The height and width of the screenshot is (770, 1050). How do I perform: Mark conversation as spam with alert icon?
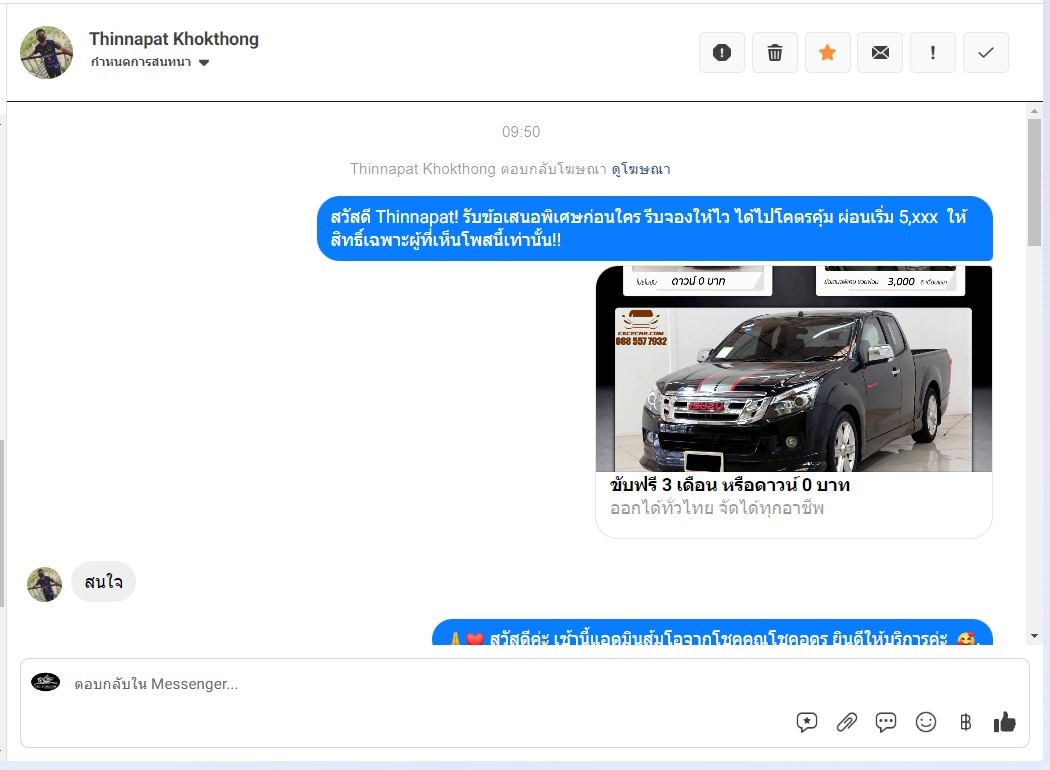point(721,52)
